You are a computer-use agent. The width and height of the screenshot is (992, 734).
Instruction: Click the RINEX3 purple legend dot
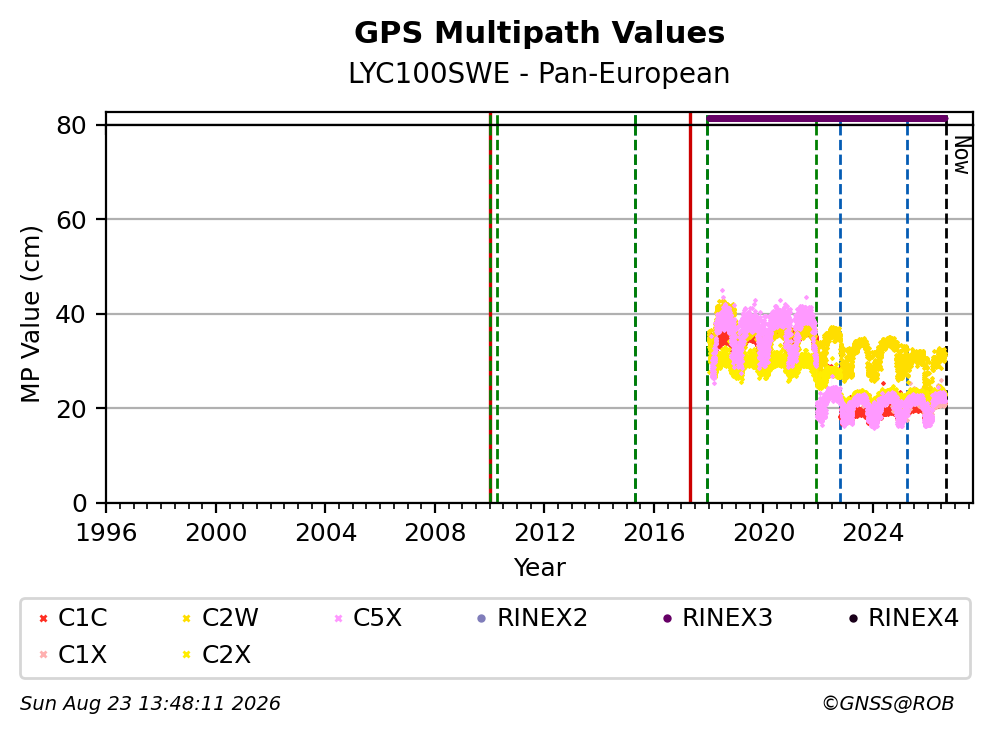[x=667, y=618]
